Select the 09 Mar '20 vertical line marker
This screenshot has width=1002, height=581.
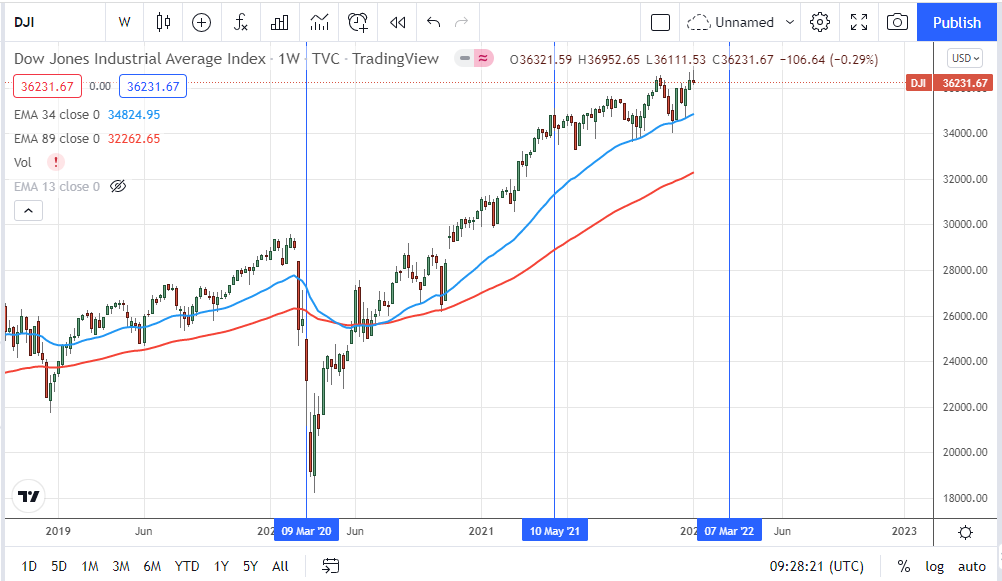click(x=306, y=531)
